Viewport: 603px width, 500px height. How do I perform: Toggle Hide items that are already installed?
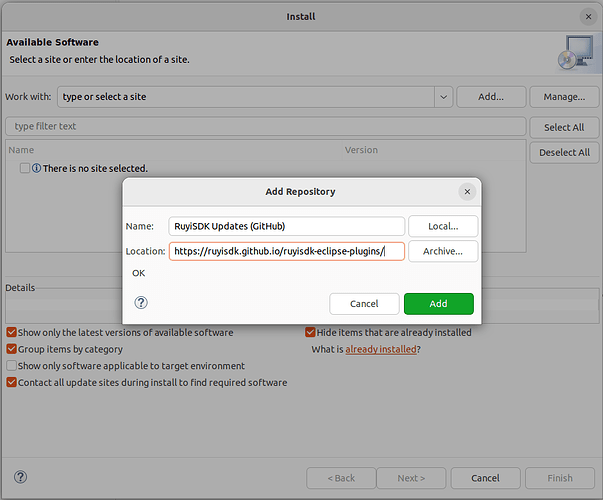(x=310, y=332)
